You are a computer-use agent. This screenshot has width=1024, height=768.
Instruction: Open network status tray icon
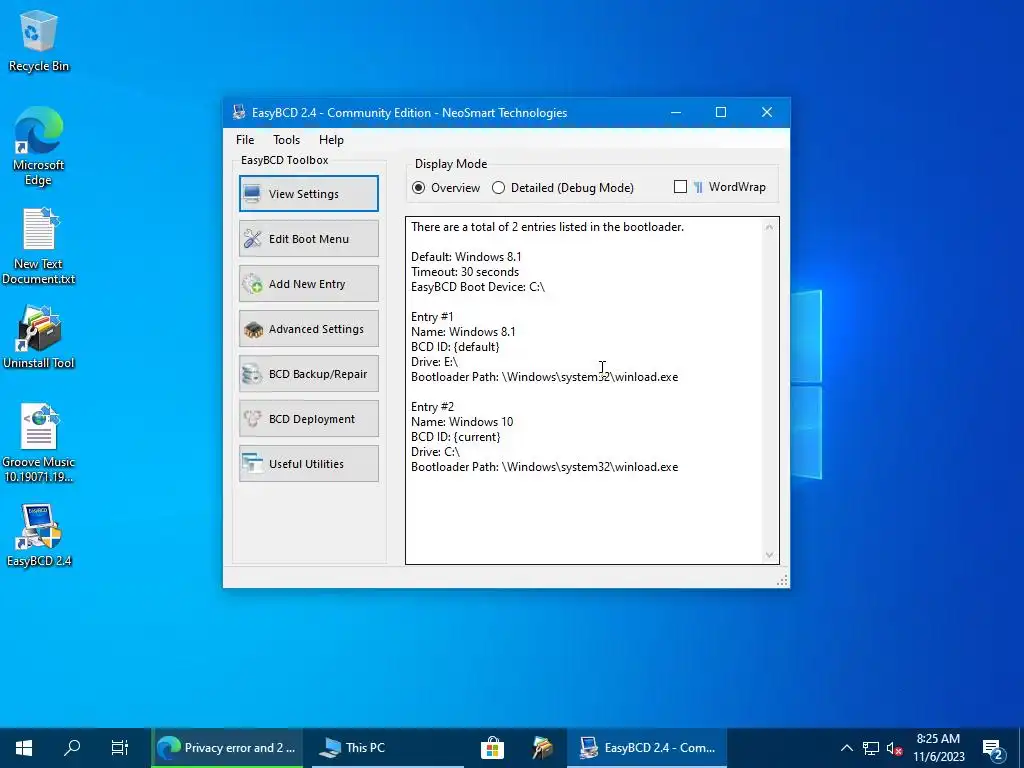point(871,748)
